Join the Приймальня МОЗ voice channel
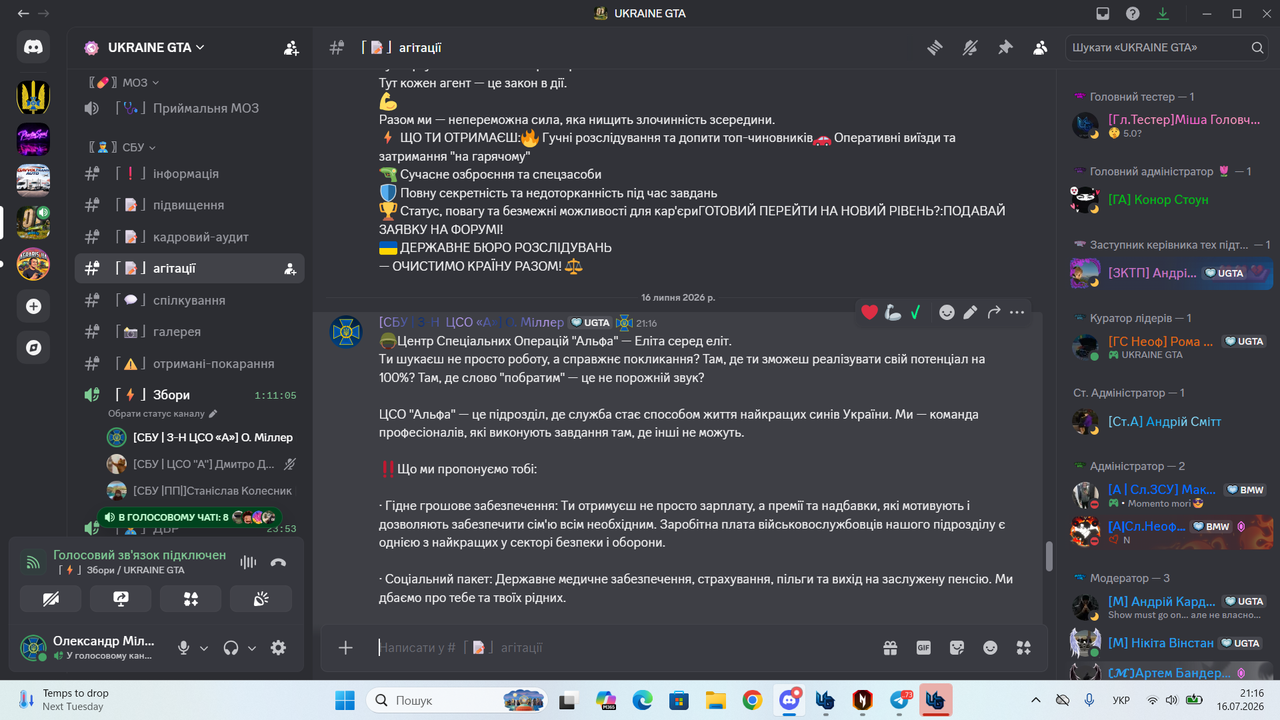The height and width of the screenshot is (720, 1280). [x=190, y=108]
